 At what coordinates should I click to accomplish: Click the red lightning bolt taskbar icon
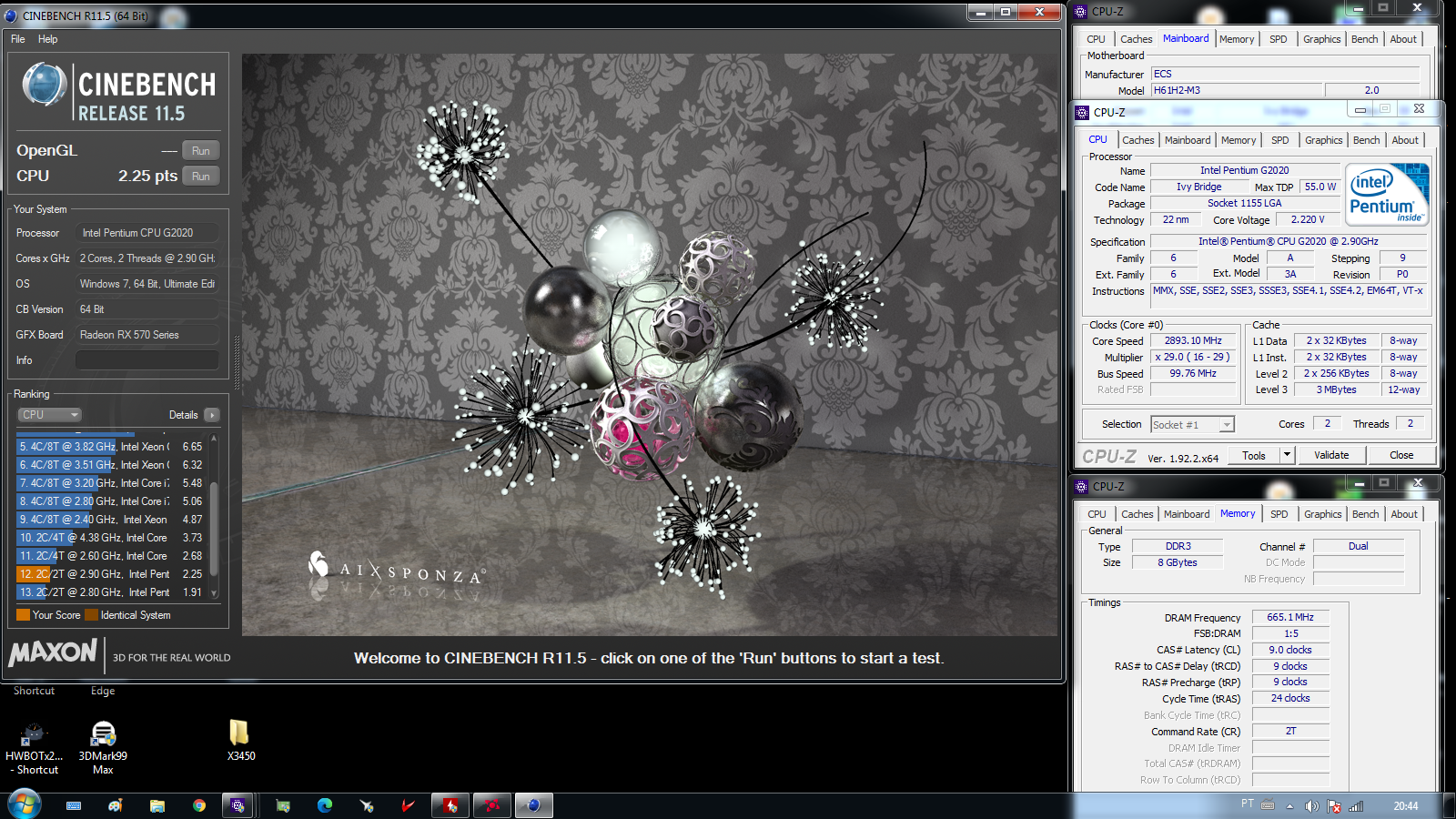click(450, 805)
